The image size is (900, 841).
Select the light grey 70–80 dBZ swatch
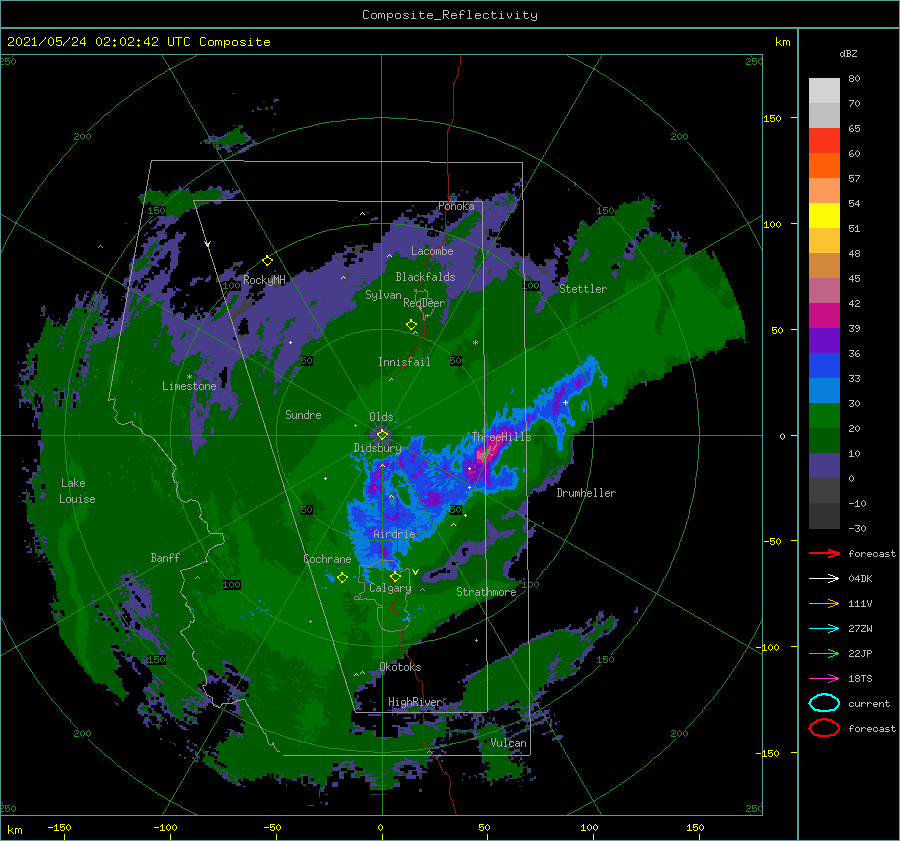(824, 90)
